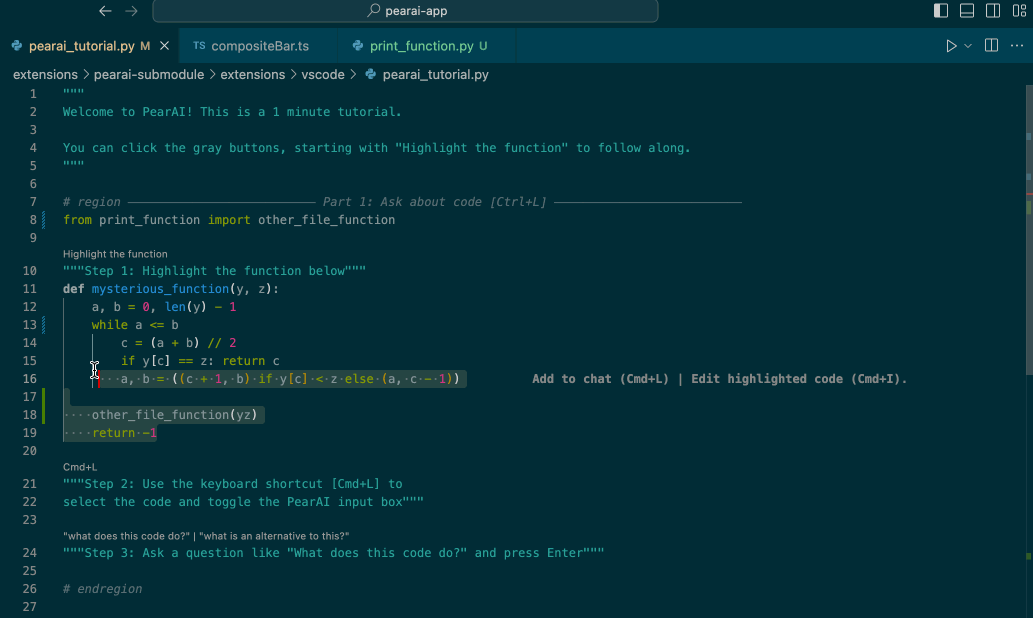1033x618 pixels.
Task: Click the 'what does this code do?' lens
Action: (x=126, y=536)
